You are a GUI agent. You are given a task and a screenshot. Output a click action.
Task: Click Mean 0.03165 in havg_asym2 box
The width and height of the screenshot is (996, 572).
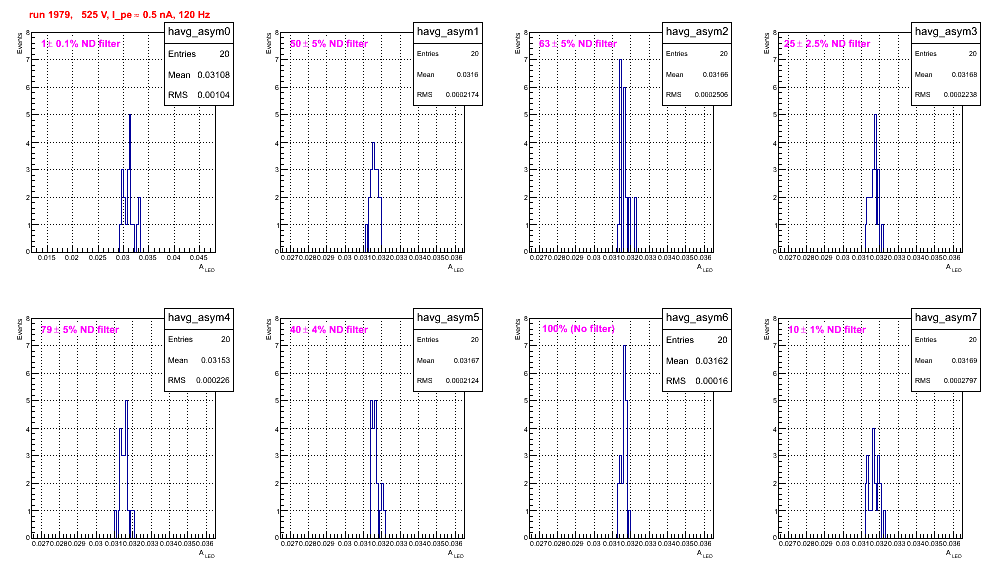point(697,74)
